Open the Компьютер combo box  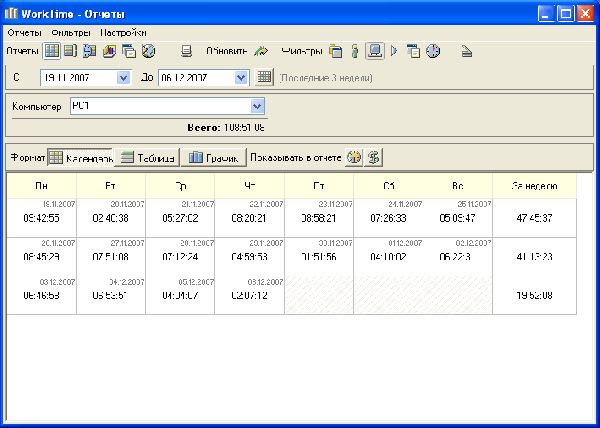point(257,106)
